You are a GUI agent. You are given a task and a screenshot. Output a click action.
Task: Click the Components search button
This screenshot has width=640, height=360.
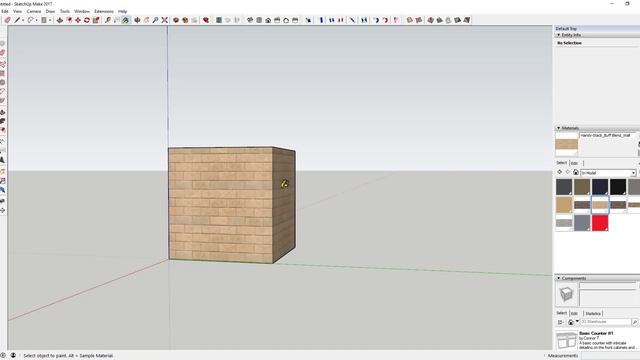click(635, 322)
